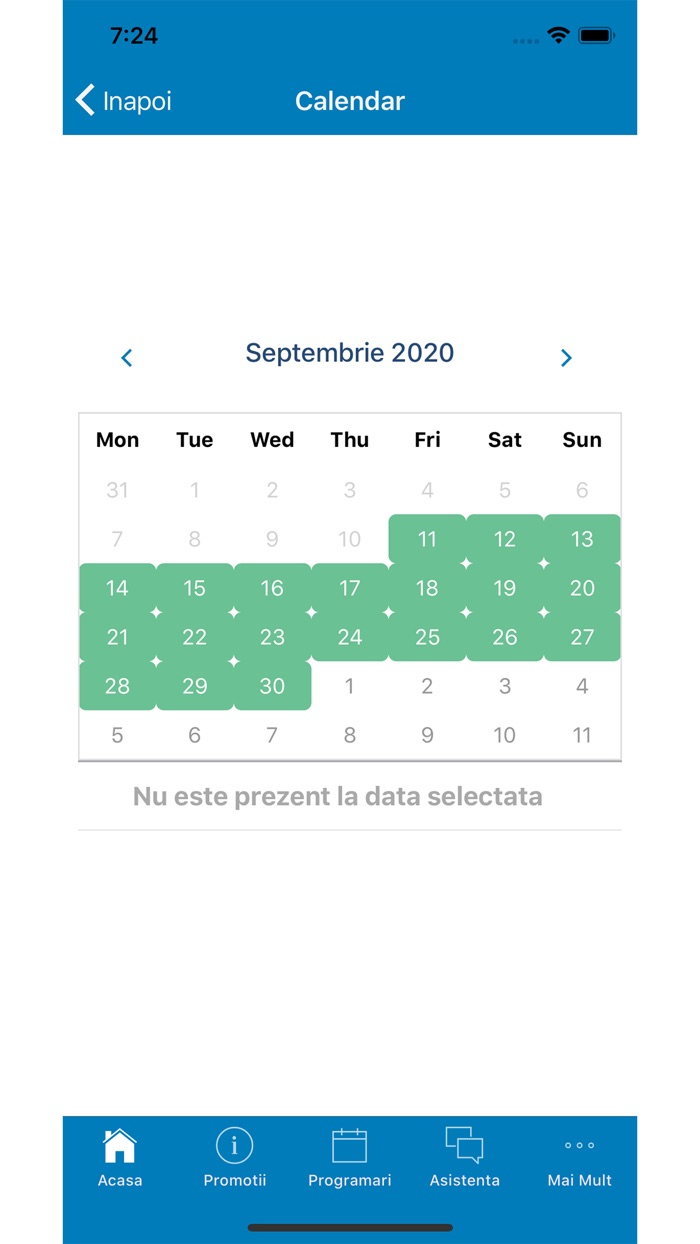Select date 15 in the calendar

194,588
